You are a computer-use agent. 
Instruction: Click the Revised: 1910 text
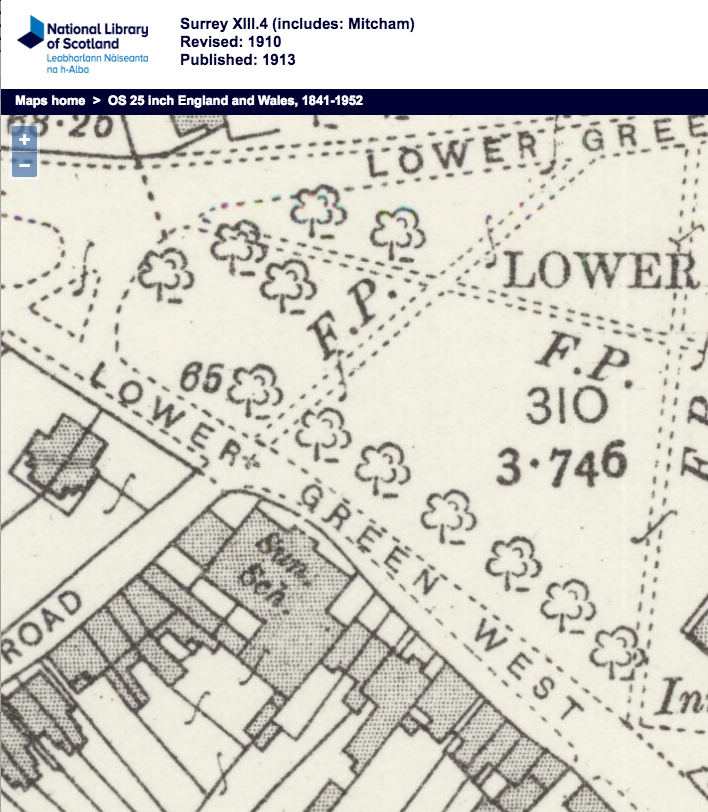click(230, 41)
